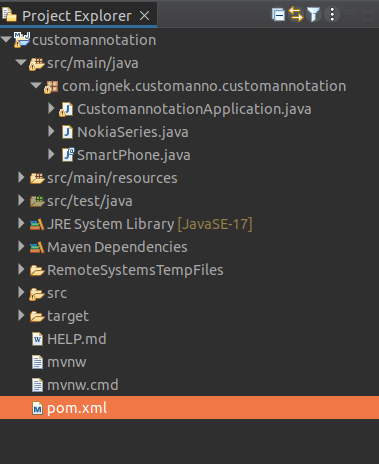The height and width of the screenshot is (464, 379).
Task: Toggle Link with Editor arrows icon
Action: [x=296, y=14]
